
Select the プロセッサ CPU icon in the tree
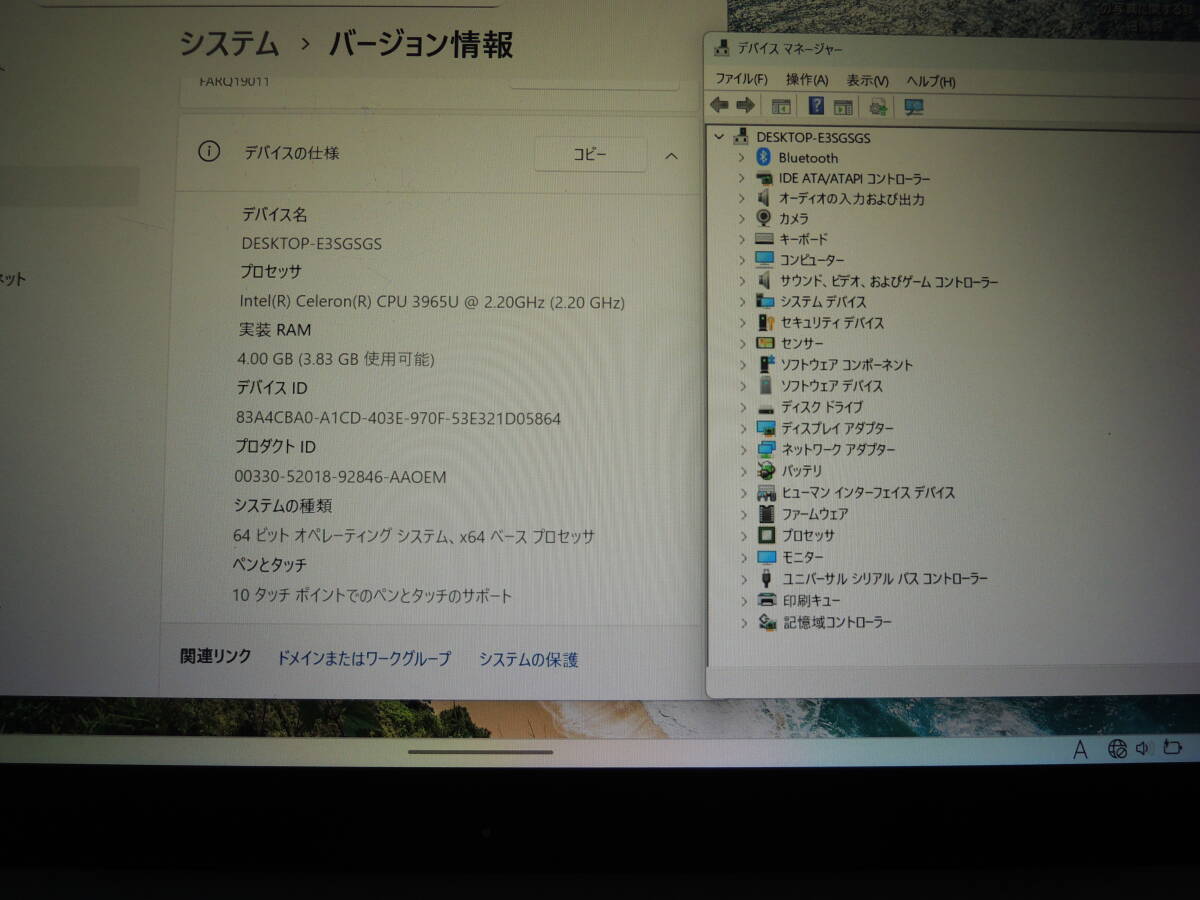767,535
